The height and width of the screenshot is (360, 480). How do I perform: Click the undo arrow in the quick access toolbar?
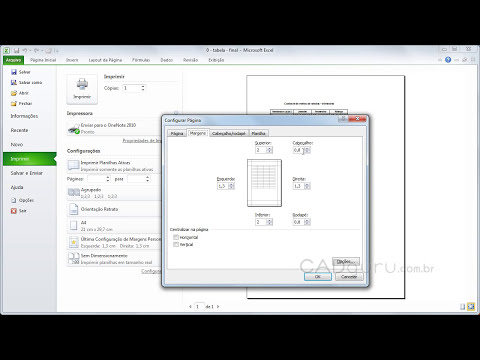click(25, 50)
